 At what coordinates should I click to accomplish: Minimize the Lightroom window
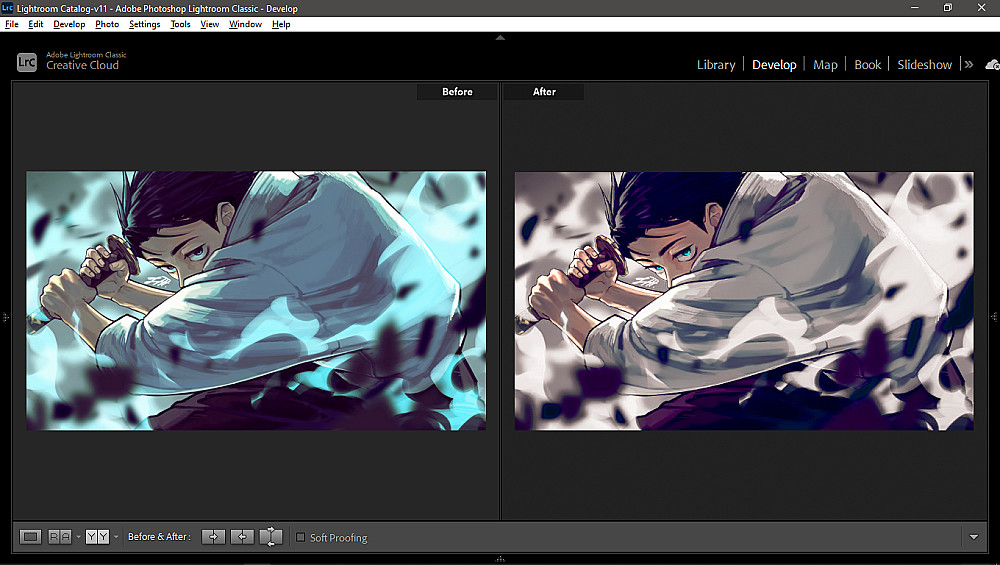915,8
